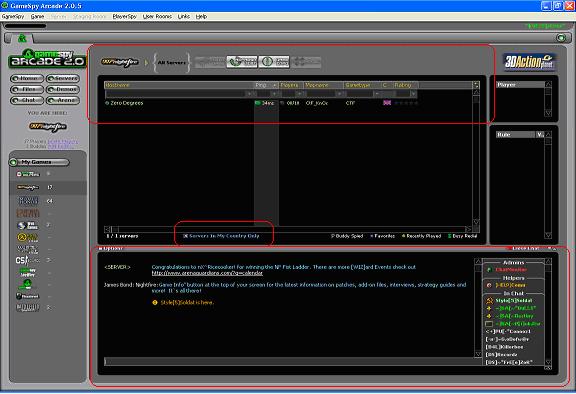Click the 3D Action Planet logo
Image resolution: width=576 pixels, height=394 pixels.
[x=529, y=62]
